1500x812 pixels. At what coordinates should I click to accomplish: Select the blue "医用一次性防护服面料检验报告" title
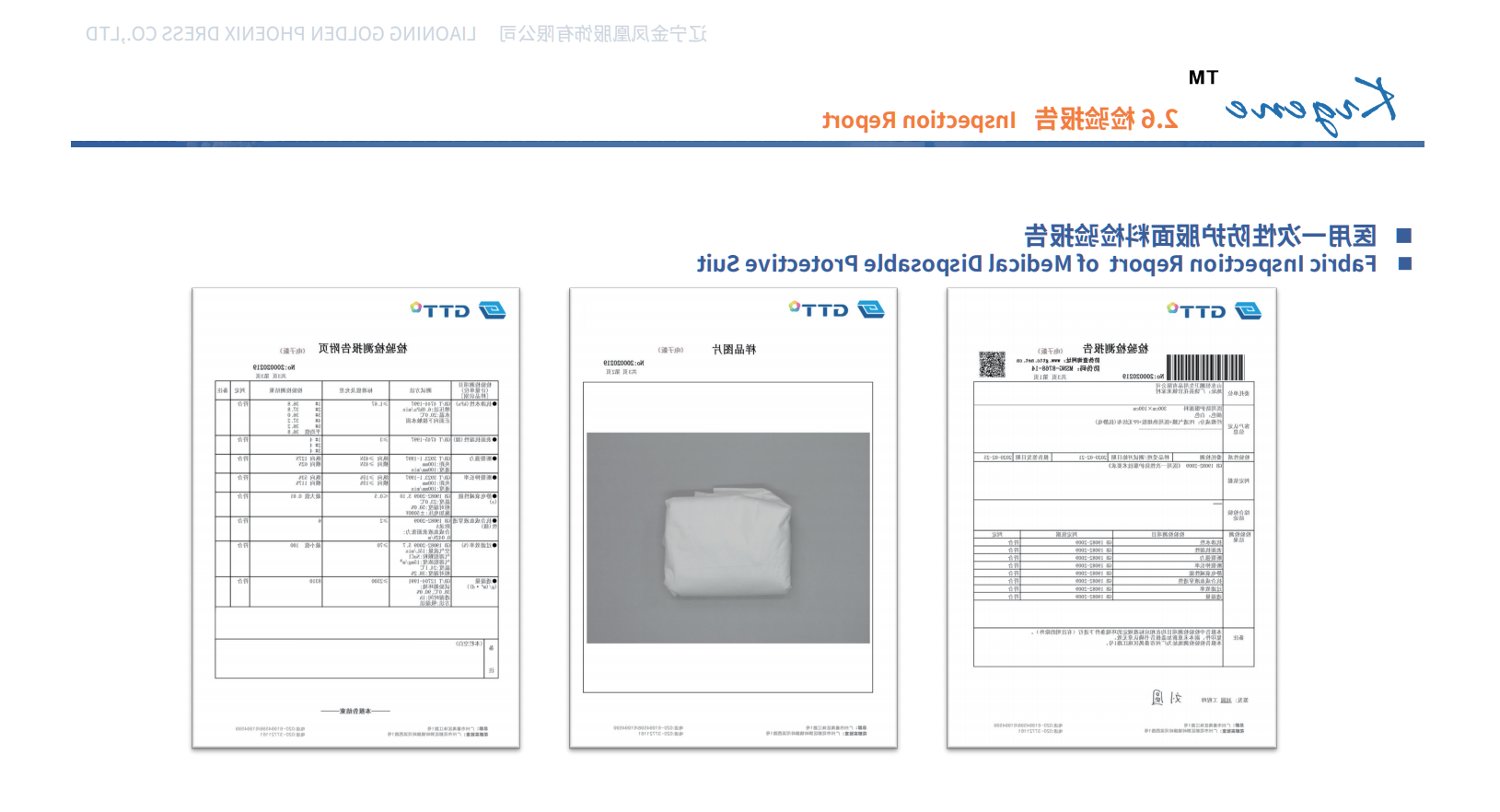[1201, 236]
